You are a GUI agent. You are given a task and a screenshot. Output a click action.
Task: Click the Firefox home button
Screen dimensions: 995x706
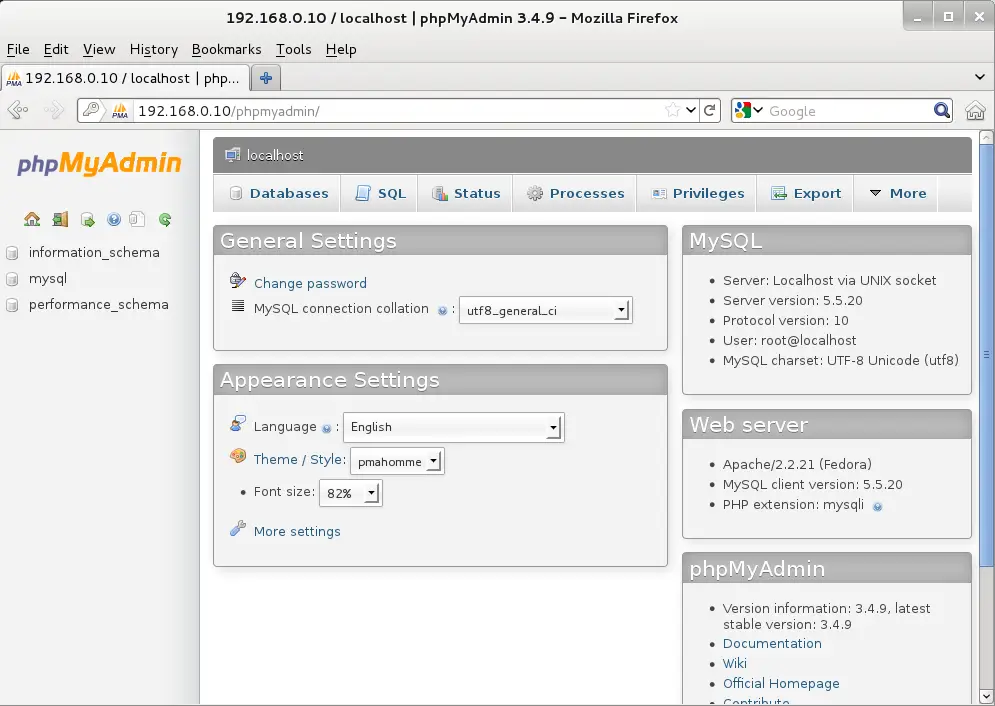pos(975,110)
